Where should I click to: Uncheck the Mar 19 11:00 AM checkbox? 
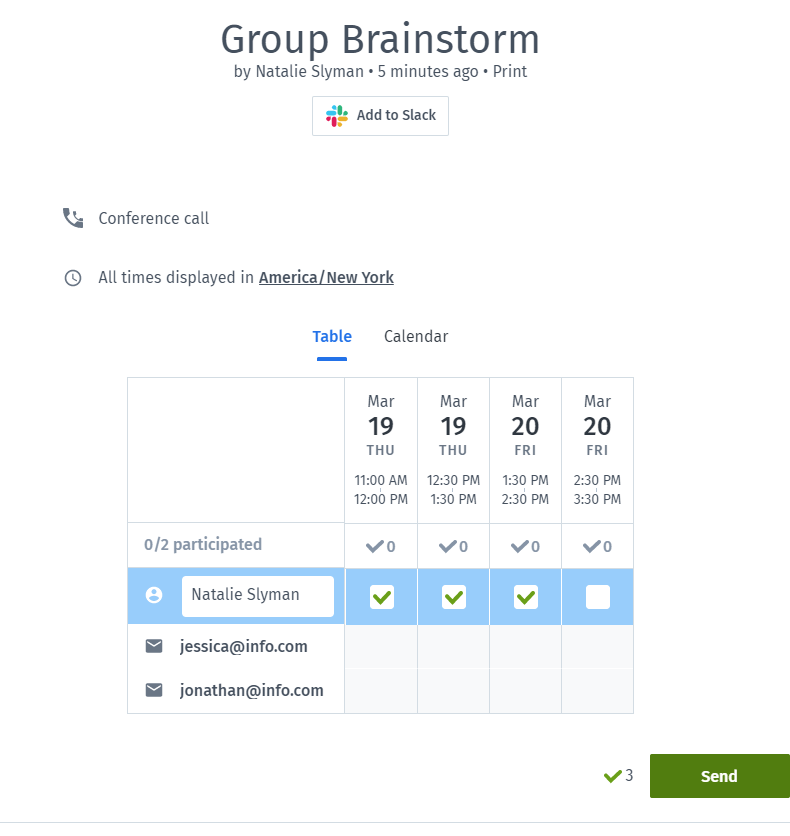382,597
